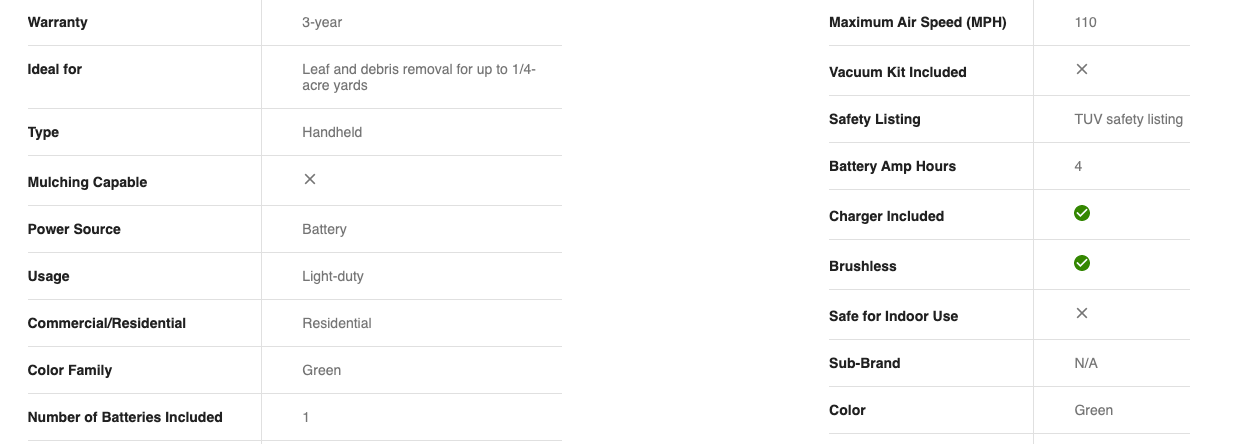The width and height of the screenshot is (1257, 444).
Task: Click the green checkmark beside Charger Included
Action: coord(1082,213)
